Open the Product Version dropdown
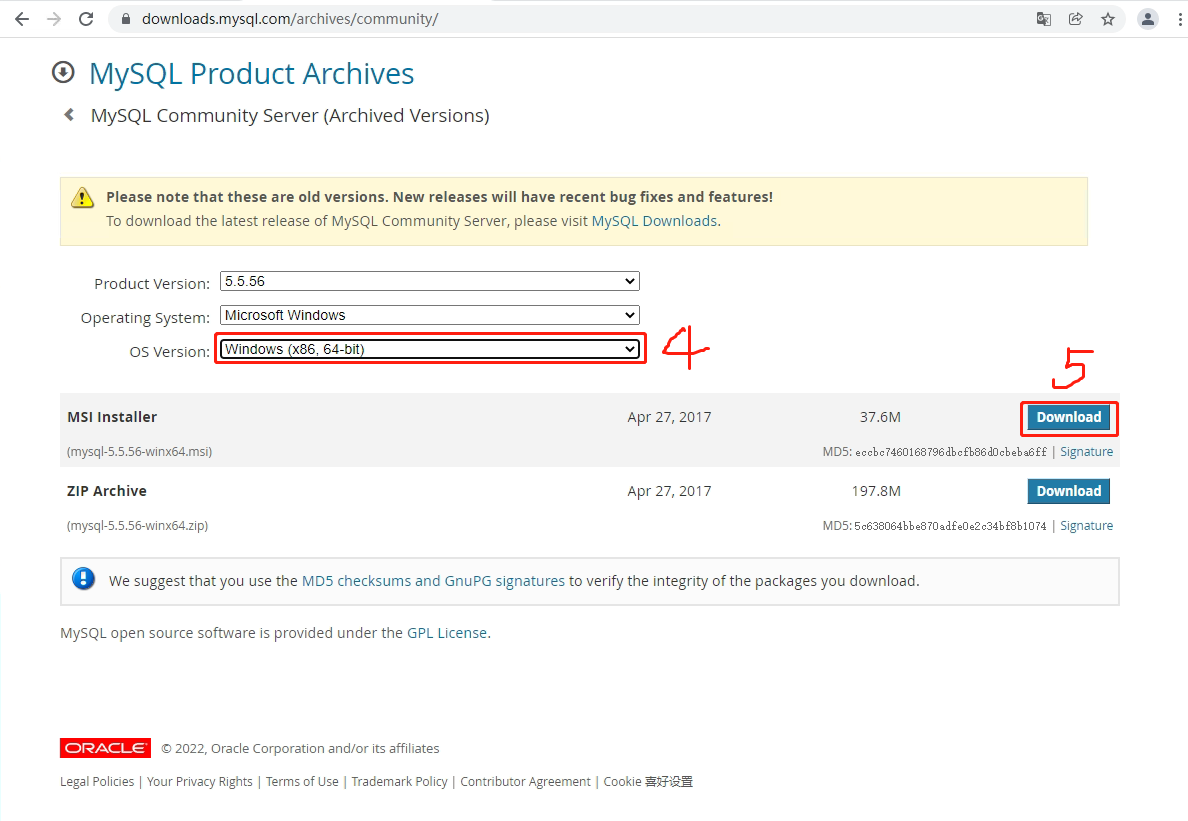Screen dimensions: 1188x821 click(x=430, y=281)
